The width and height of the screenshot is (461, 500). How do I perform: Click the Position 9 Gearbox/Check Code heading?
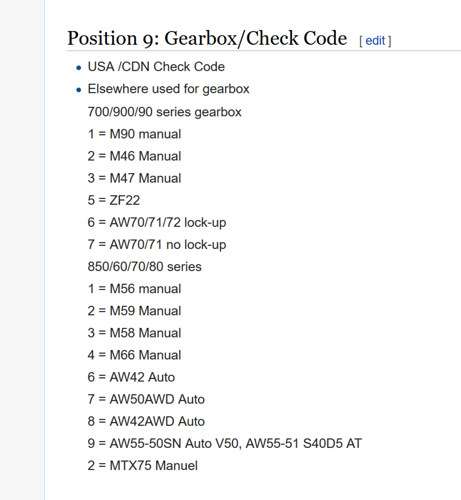tap(207, 38)
